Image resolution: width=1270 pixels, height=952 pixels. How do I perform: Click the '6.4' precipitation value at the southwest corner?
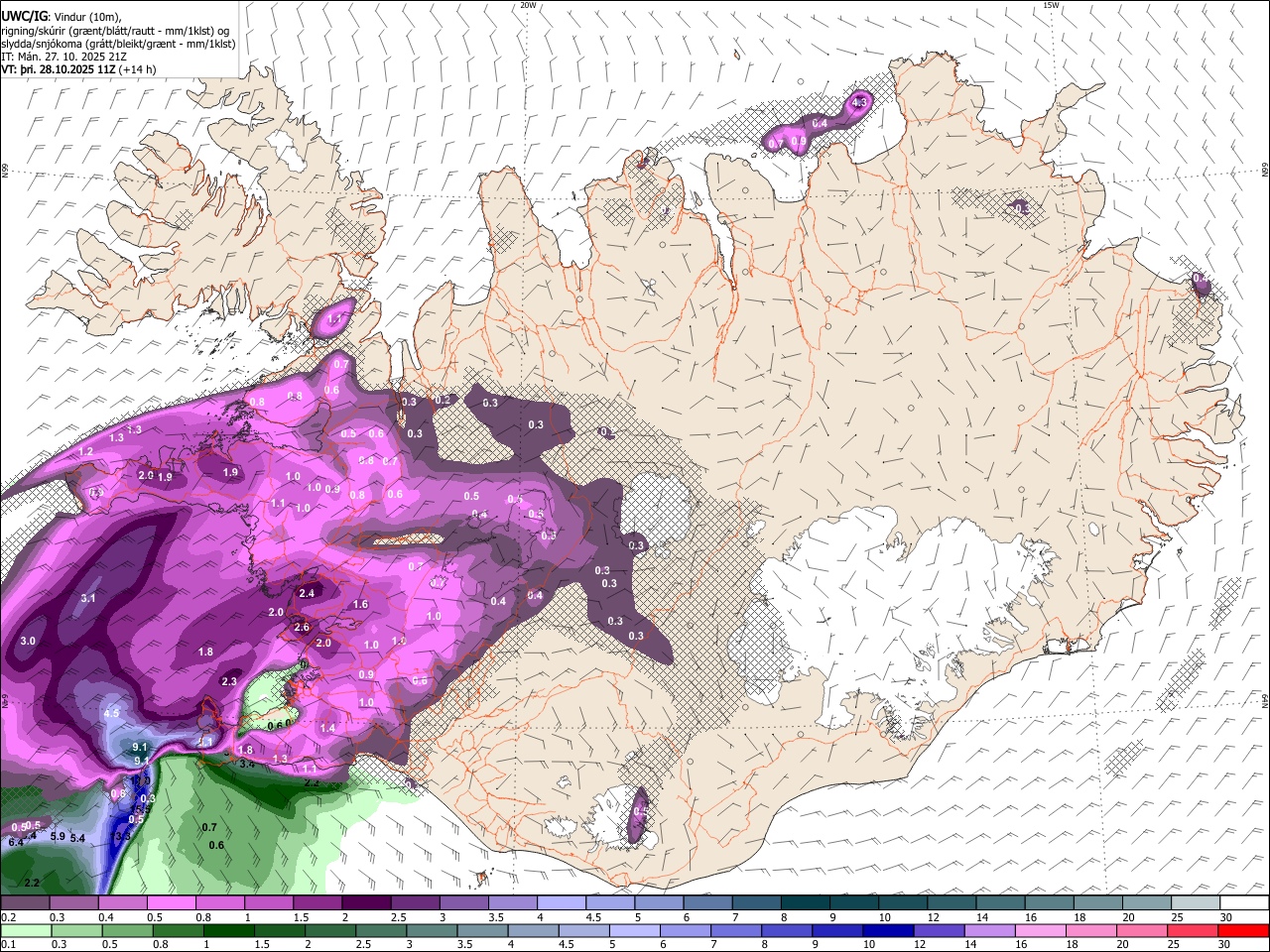15,842
